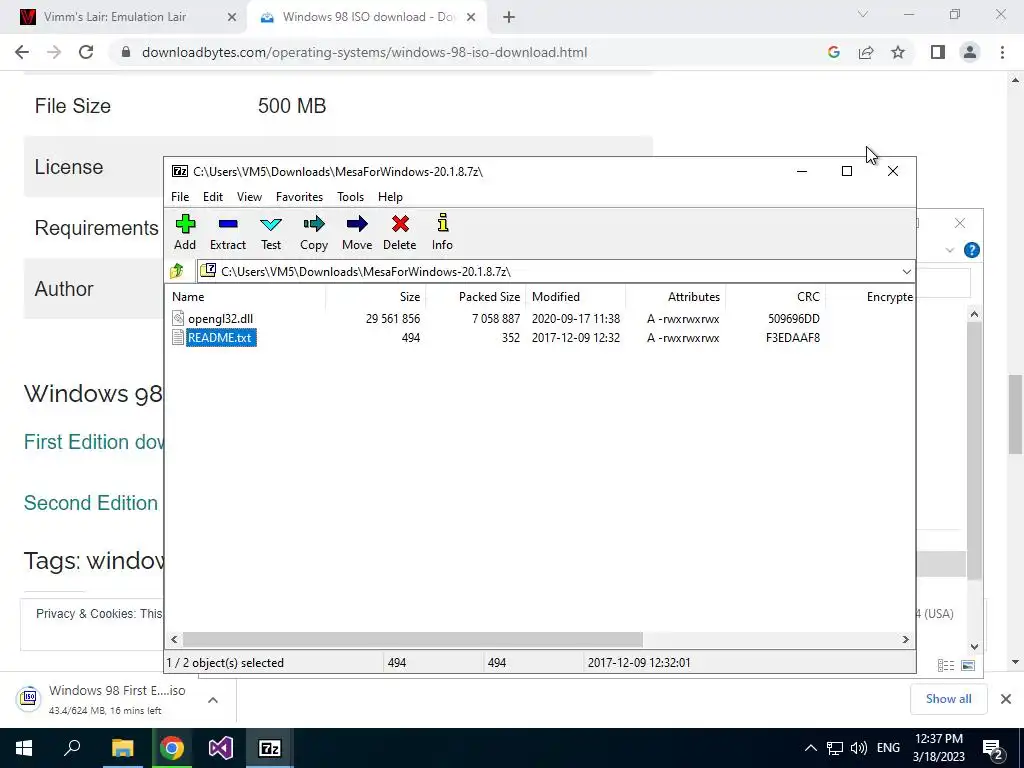Image resolution: width=1024 pixels, height=768 pixels.
Task: Close the Vimm's Lair tab
Action: click(232, 17)
